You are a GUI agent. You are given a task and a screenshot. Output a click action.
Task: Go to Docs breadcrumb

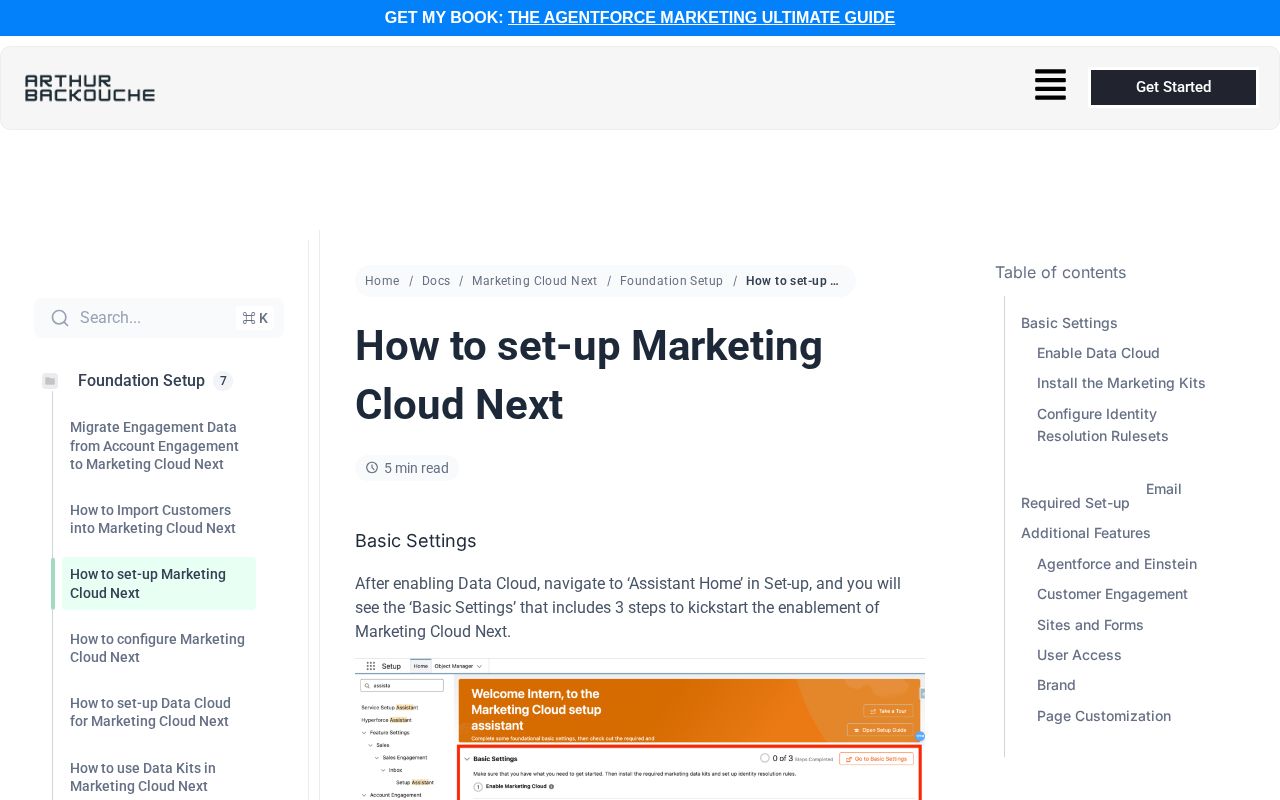coord(436,281)
